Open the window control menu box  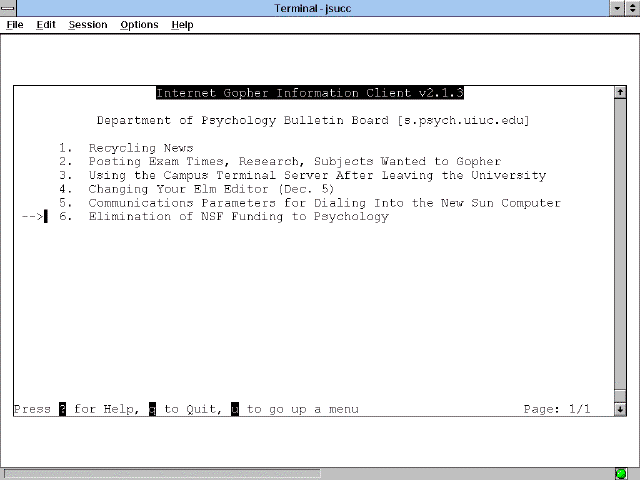click(8, 8)
